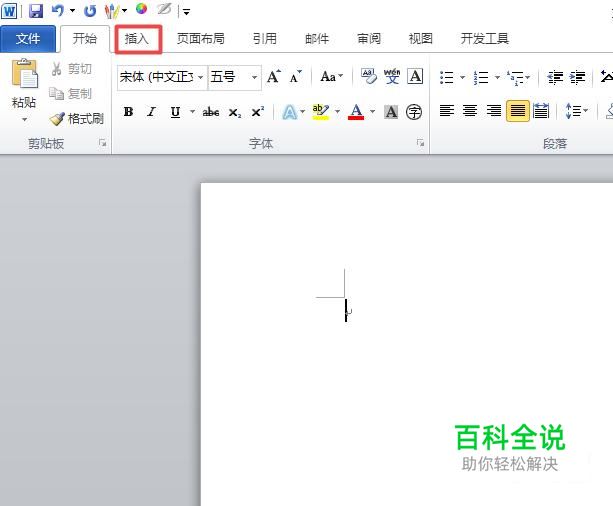
Task: Click the Character Border icon
Action: click(x=415, y=76)
